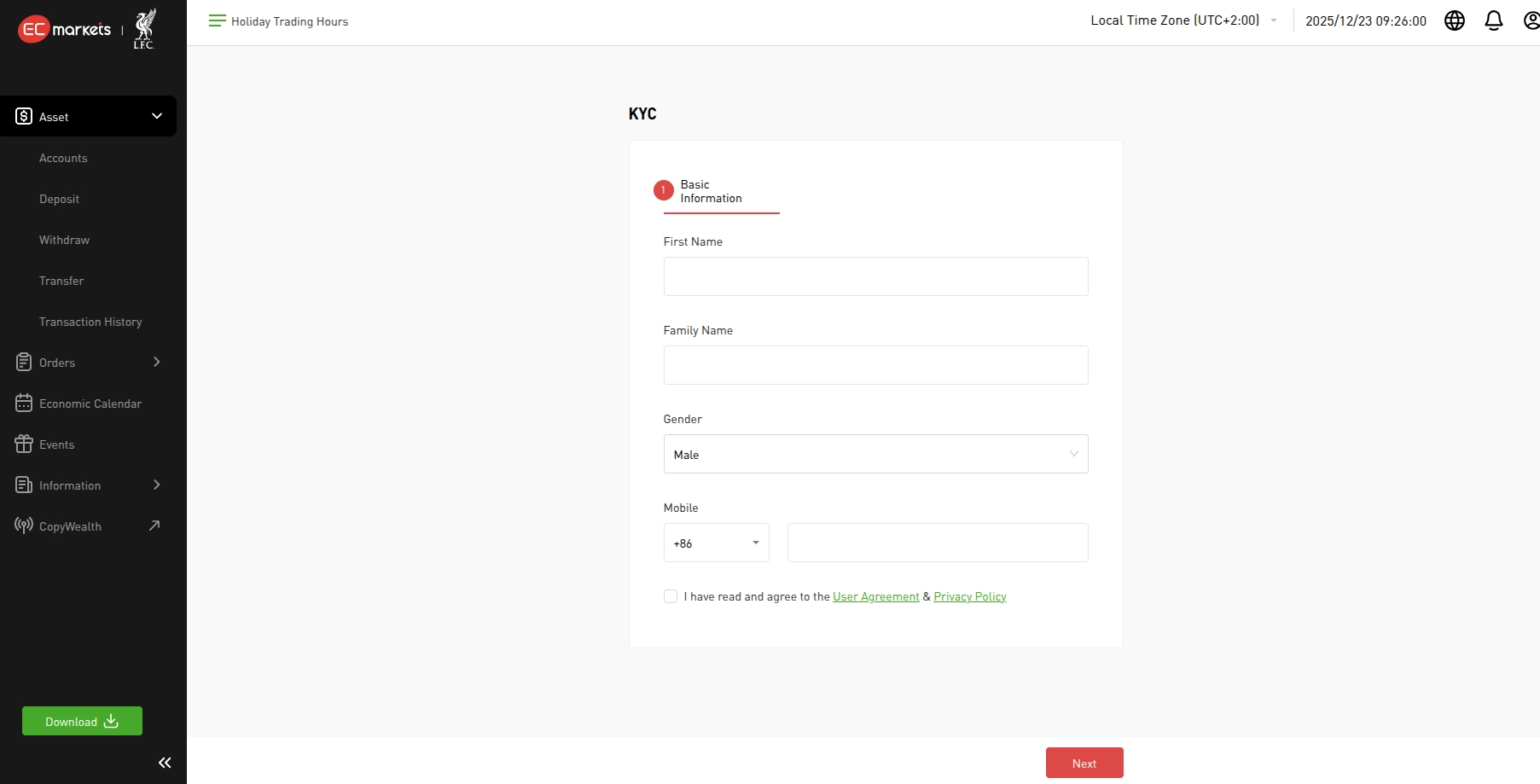1540x784 pixels.
Task: Click the Economic Calendar icon
Action: coord(24,404)
